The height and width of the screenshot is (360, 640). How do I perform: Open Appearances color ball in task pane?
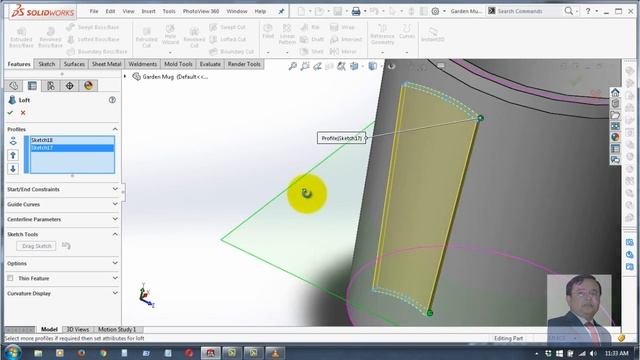(x=615, y=137)
